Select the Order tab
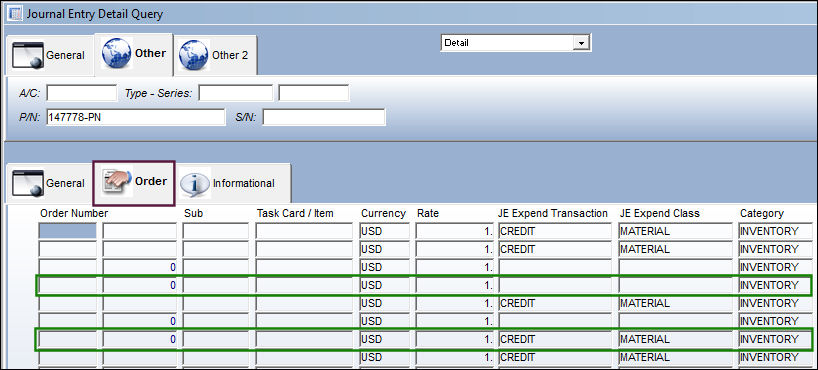 click(134, 182)
